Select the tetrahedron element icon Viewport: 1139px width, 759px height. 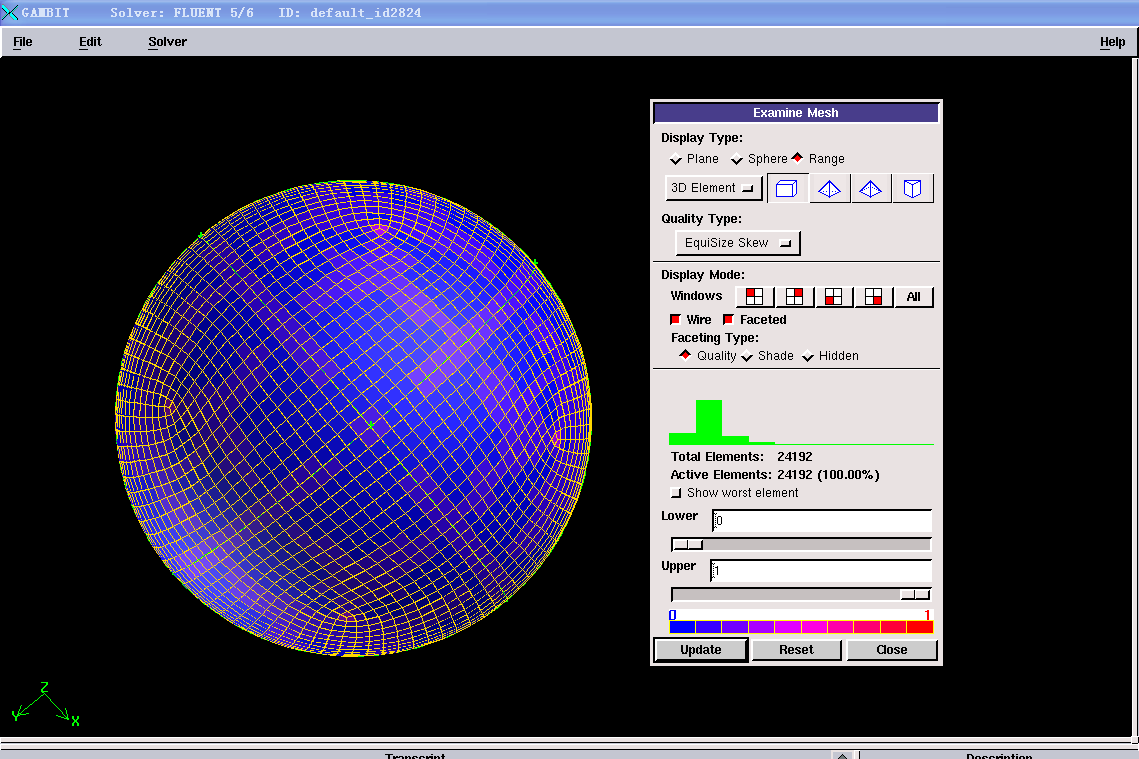[829, 188]
